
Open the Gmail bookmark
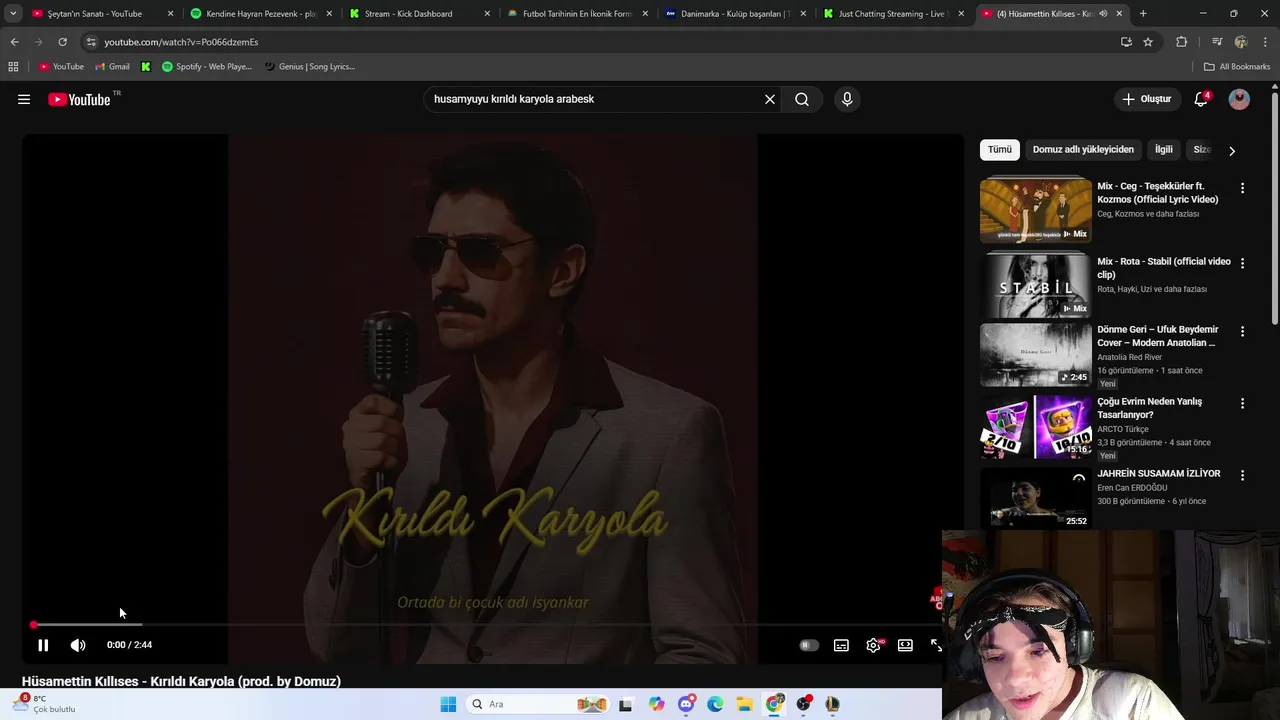point(112,67)
